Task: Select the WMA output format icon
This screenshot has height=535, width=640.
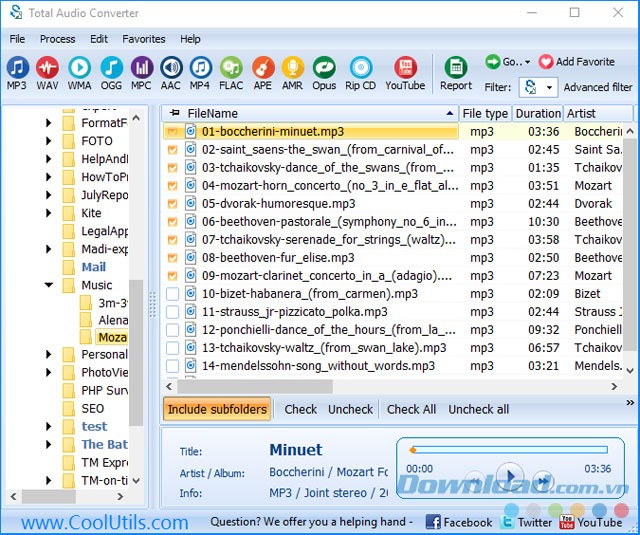Action: pyautogui.click(x=79, y=68)
